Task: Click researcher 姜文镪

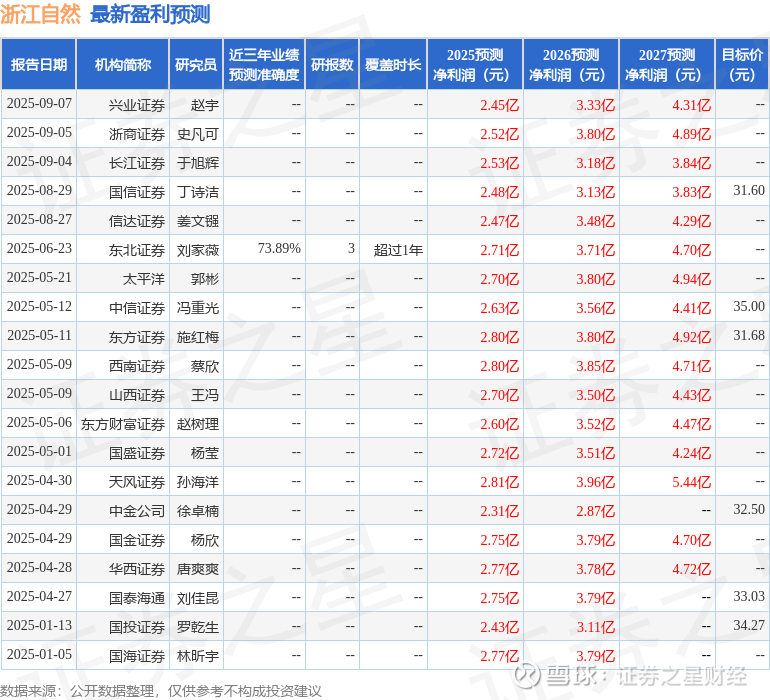Action: 198,221
